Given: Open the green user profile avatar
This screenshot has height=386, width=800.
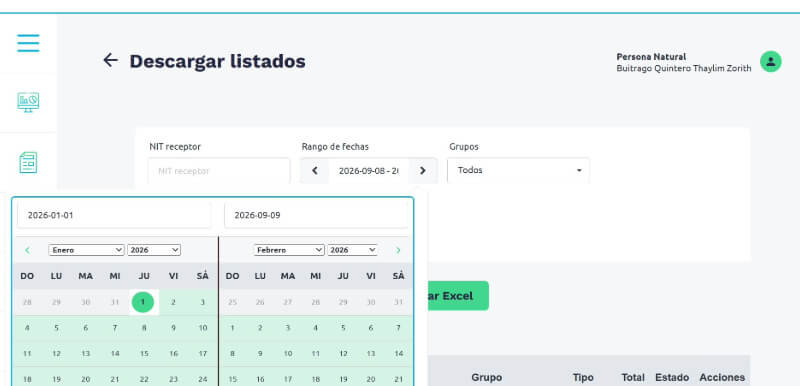Looking at the screenshot, I should click(770, 61).
